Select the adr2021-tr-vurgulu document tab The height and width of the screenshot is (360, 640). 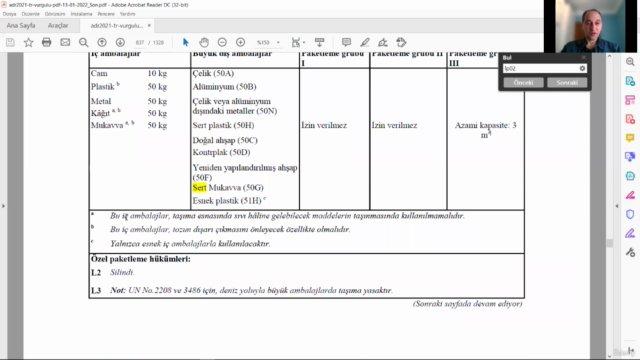pos(117,25)
